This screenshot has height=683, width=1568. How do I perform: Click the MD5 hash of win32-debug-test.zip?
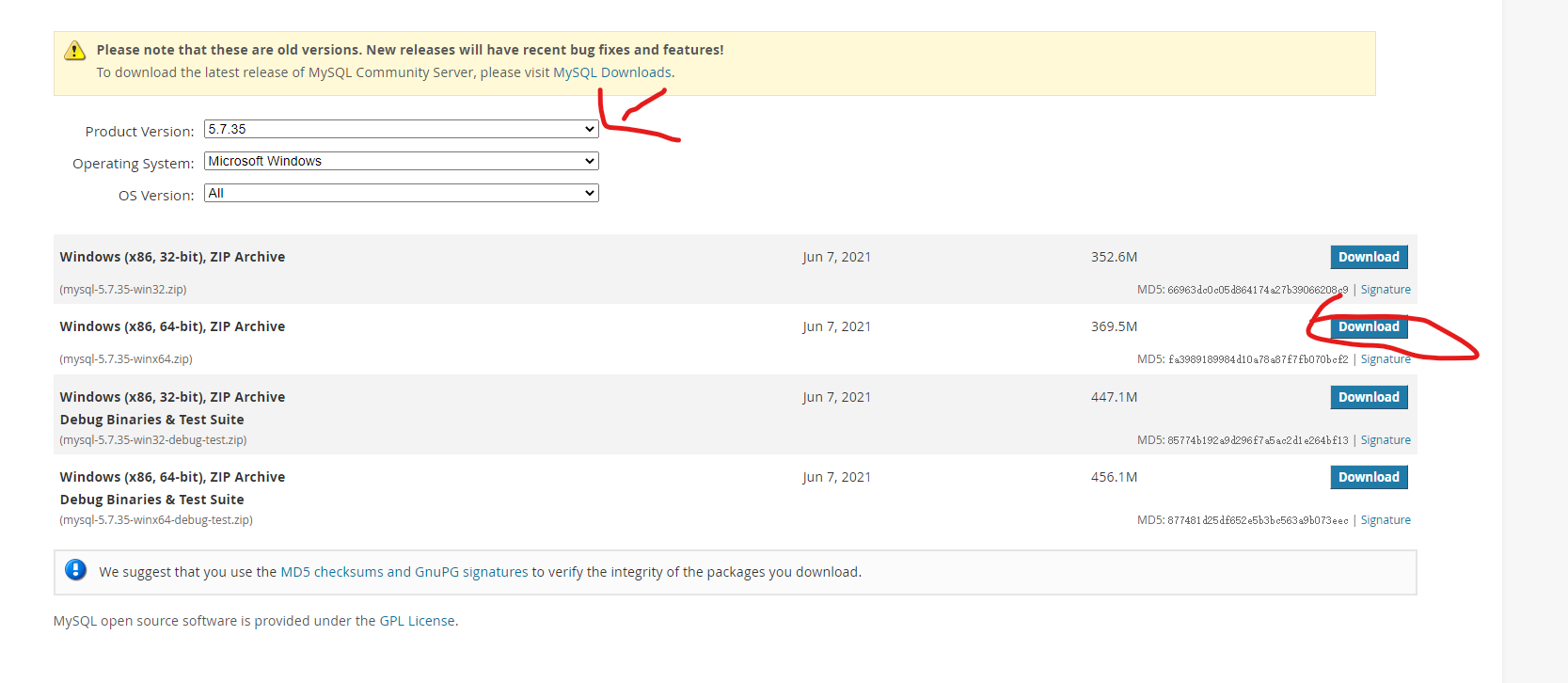click(x=1258, y=440)
